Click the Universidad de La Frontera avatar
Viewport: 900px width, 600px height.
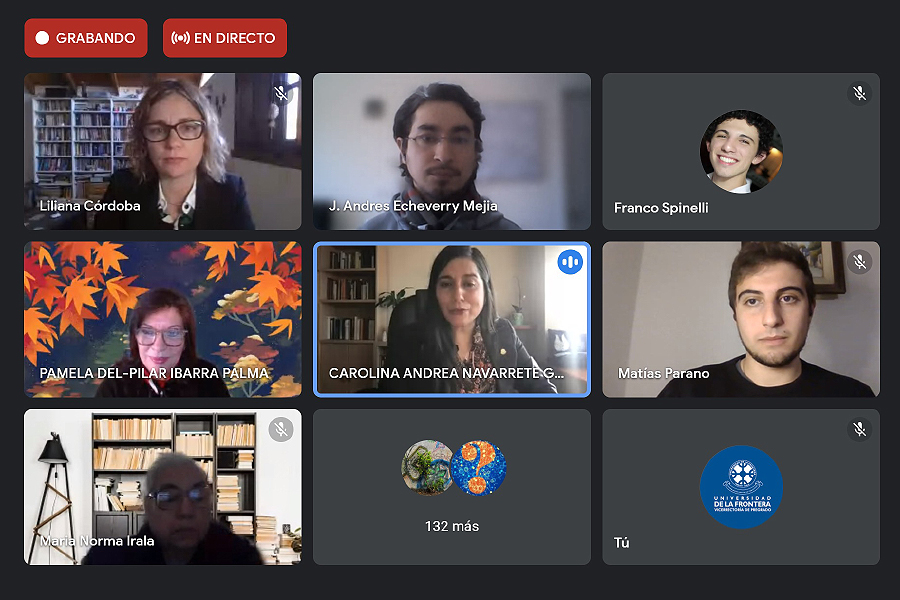(741, 487)
